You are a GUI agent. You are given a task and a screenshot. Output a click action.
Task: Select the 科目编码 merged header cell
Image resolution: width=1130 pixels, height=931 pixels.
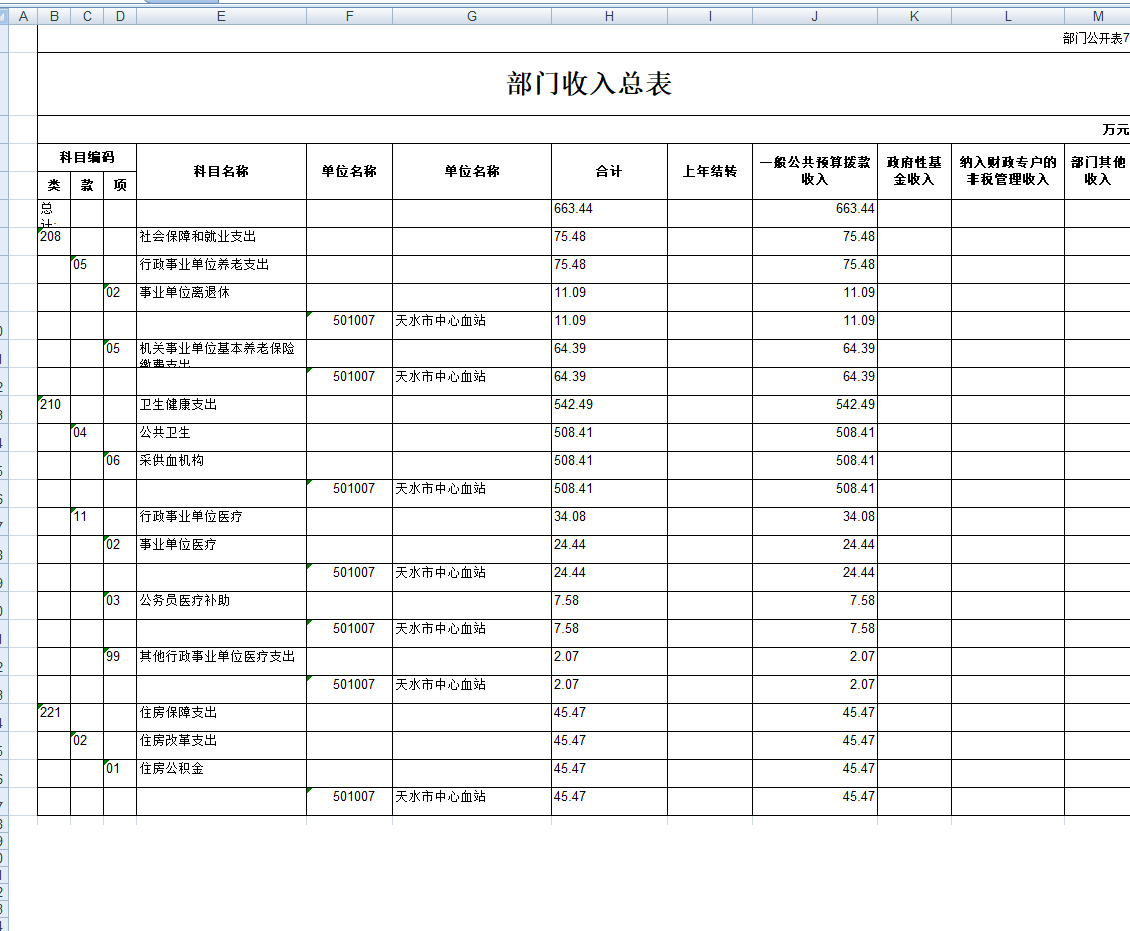(x=87, y=157)
